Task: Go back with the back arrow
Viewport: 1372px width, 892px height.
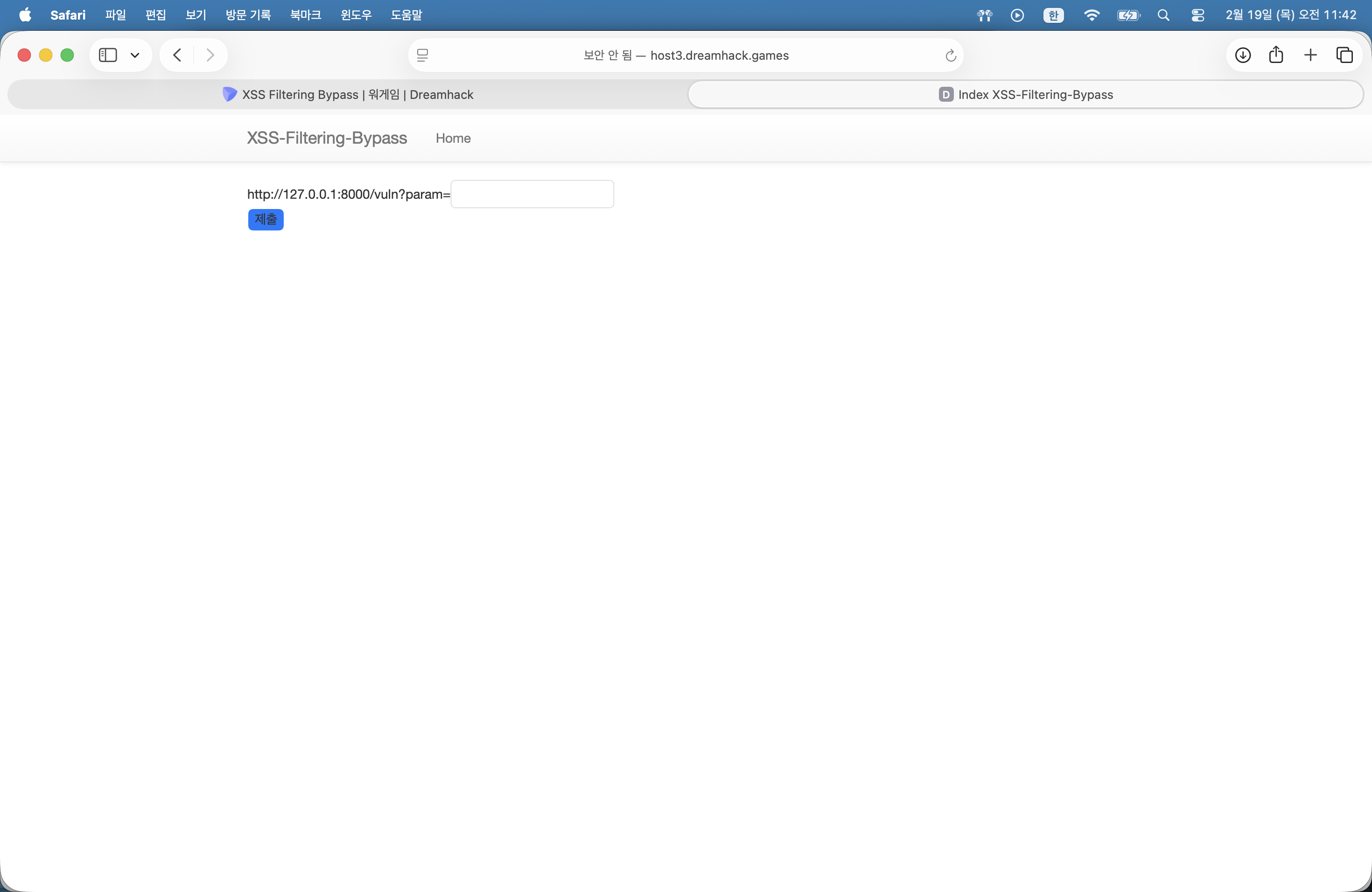Action: (177, 56)
